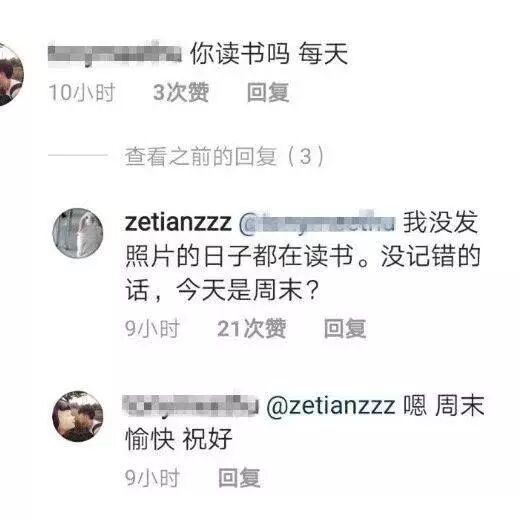520x520 pixels.
Task: Click zetianzzz's 9小时 timestamp
Action: (x=152, y=328)
